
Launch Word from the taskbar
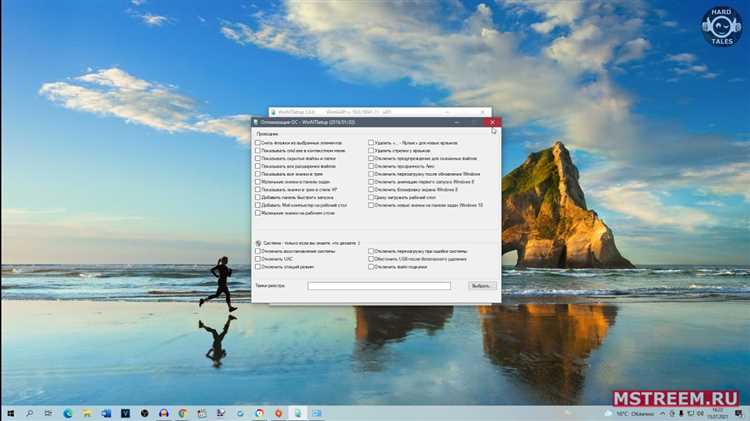[x=107, y=412]
